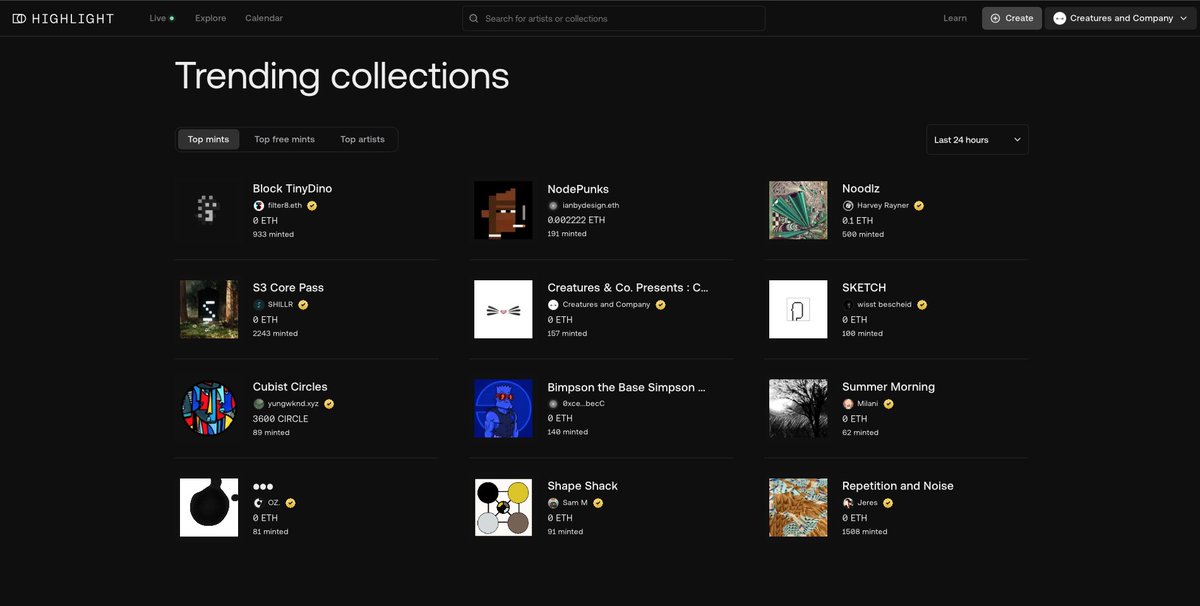Screen dimensions: 1200x606
Task: Click the Harvey Rayner artist avatar
Action: point(848,206)
